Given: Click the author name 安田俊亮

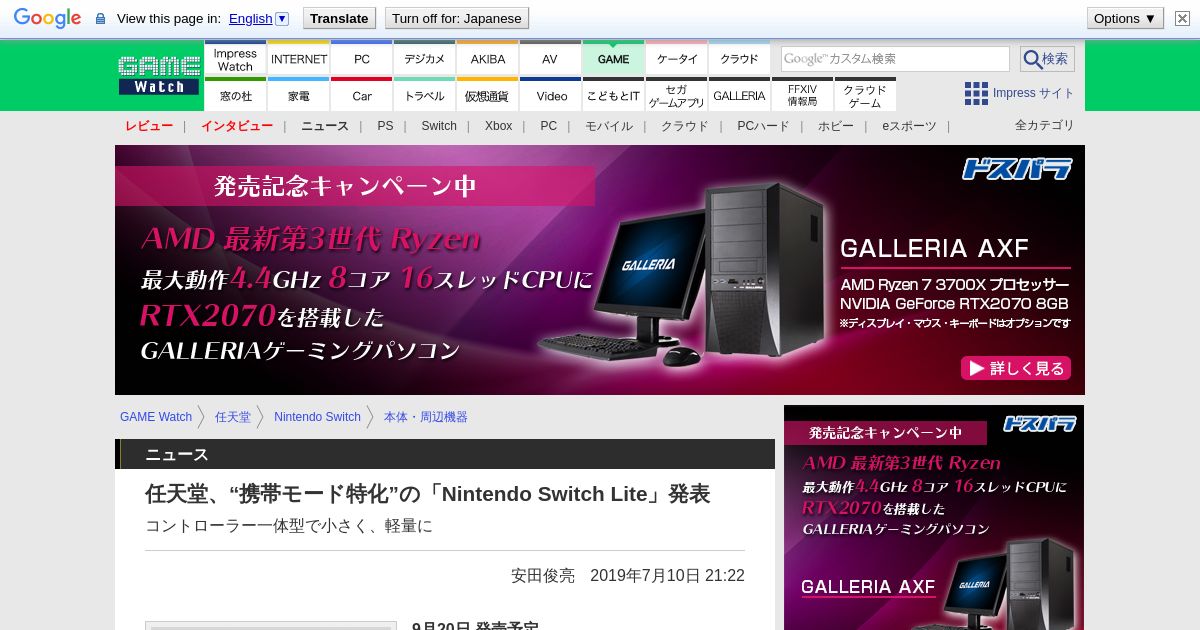Looking at the screenshot, I should coord(543,576).
